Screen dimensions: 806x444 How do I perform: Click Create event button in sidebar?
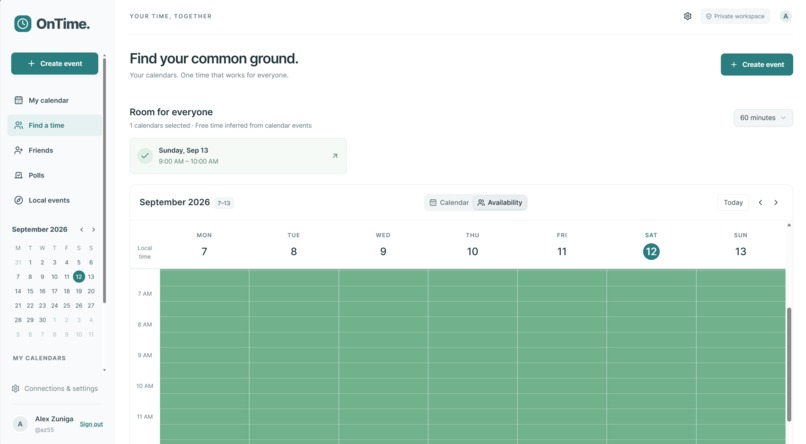click(54, 64)
